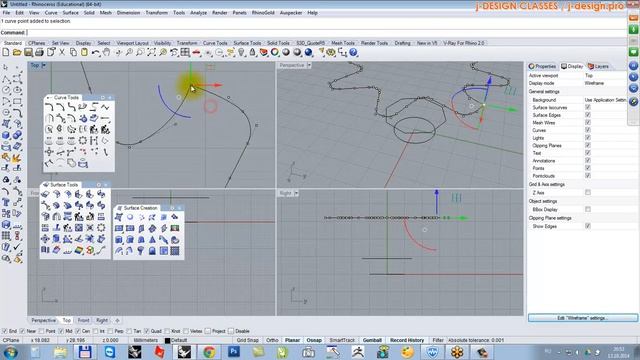Open the Background 'Use Application Settings' dropdown

605,100
